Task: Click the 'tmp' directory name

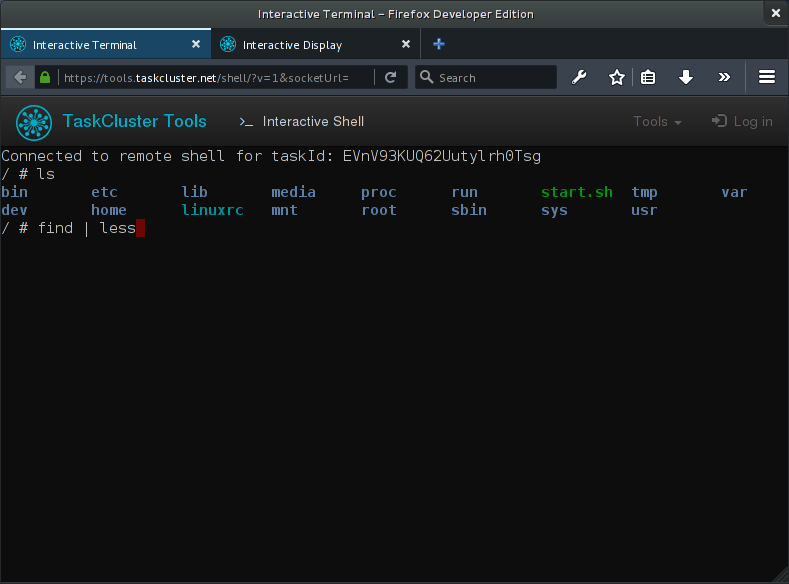Action: tap(644, 192)
